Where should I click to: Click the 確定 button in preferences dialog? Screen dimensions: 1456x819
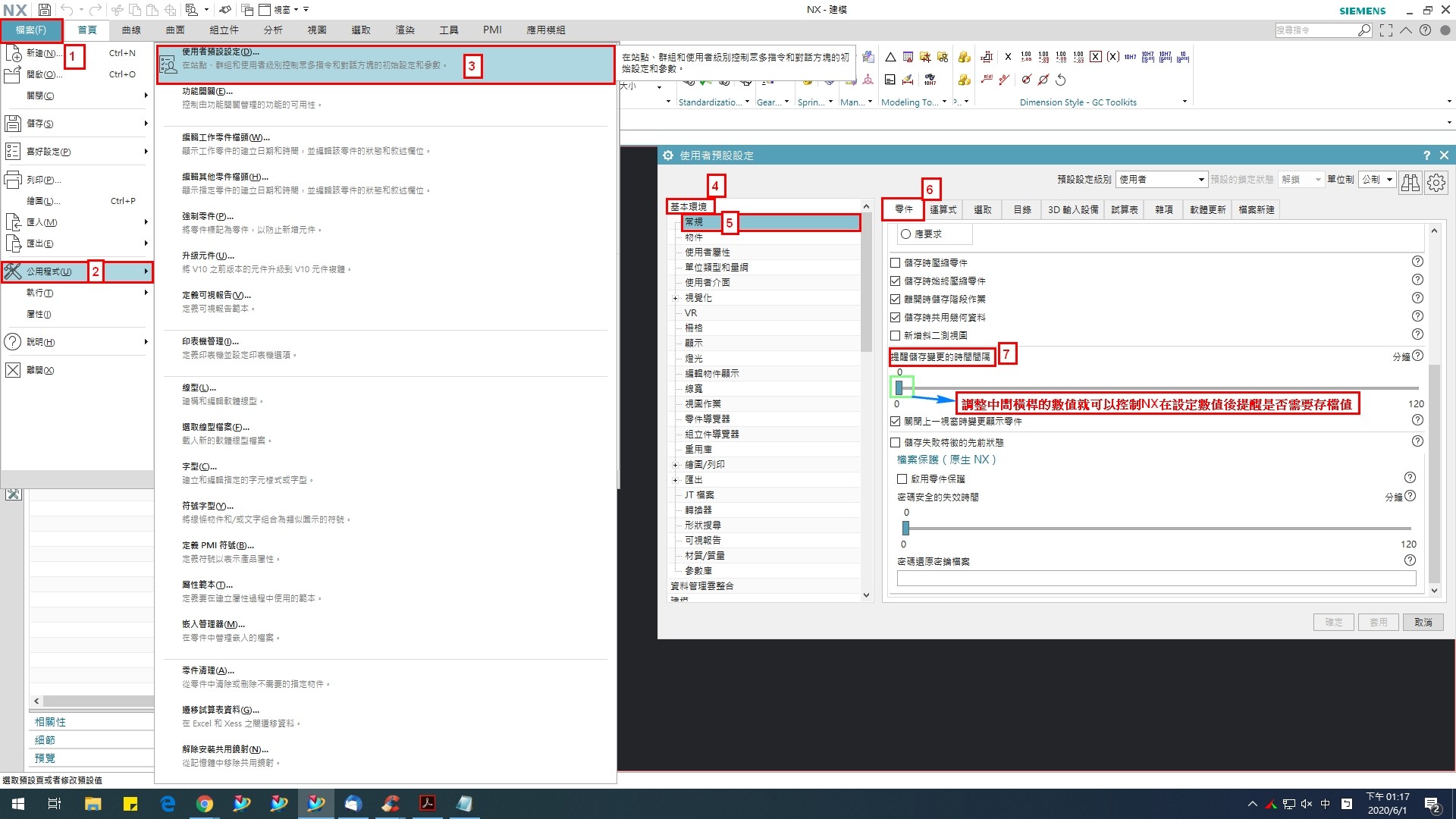tap(1334, 623)
